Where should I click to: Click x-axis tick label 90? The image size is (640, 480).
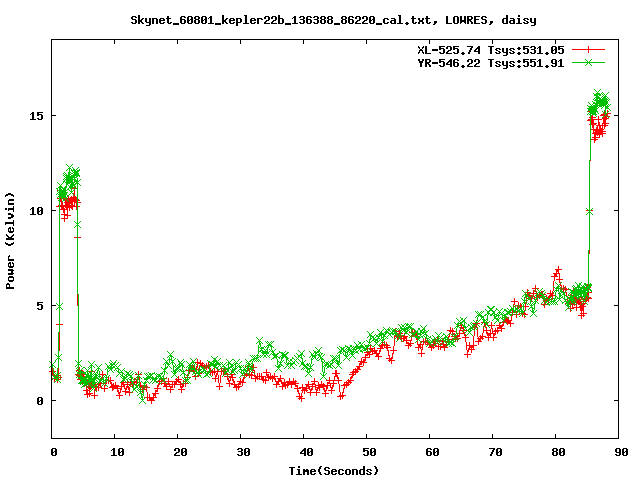[x=621, y=452]
